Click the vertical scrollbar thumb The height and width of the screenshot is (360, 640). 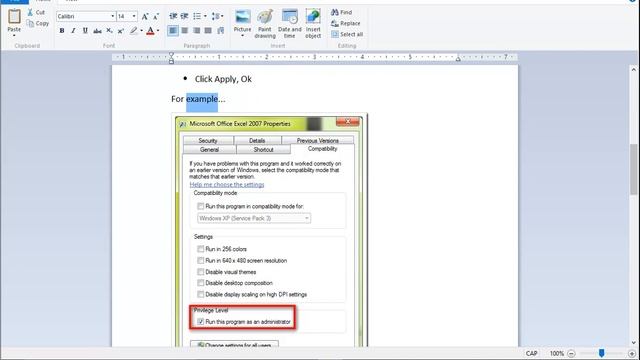[x=633, y=169]
